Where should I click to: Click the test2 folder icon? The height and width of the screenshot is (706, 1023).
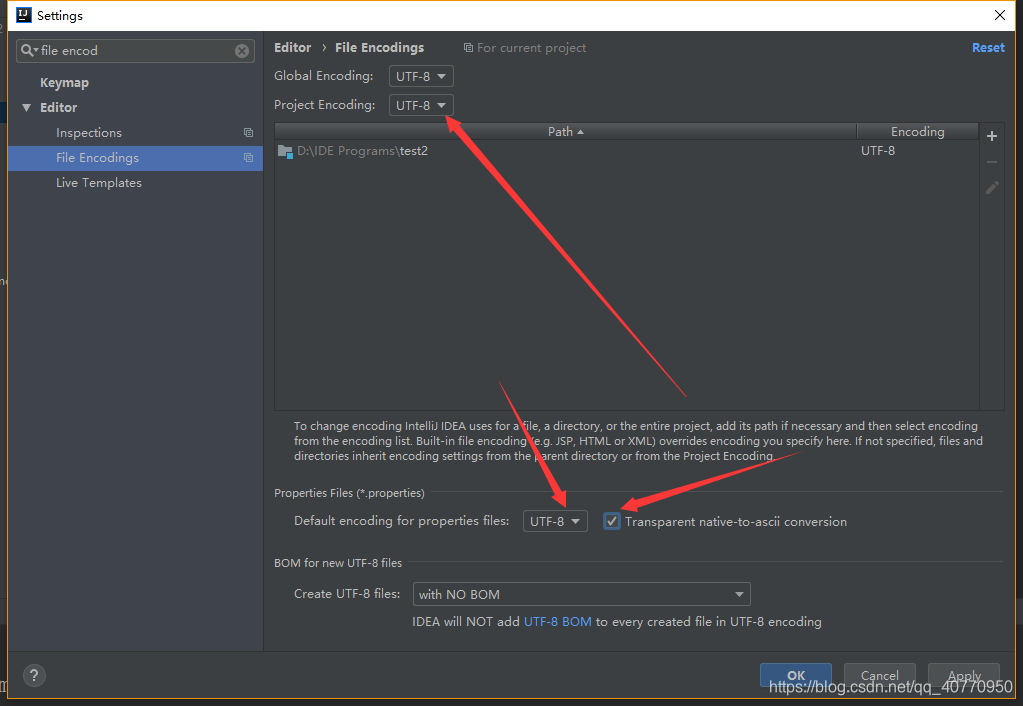pos(285,151)
